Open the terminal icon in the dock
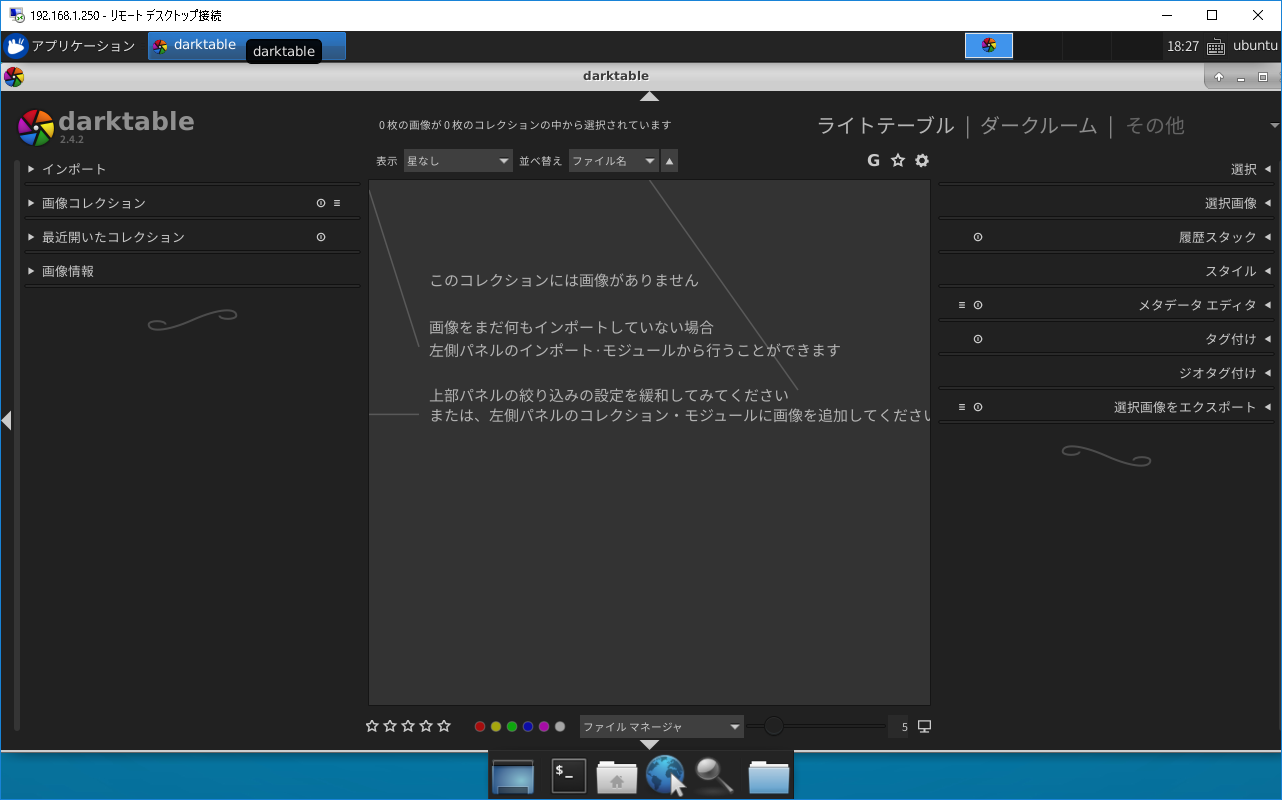Image resolution: width=1282 pixels, height=800 pixels. (567, 775)
